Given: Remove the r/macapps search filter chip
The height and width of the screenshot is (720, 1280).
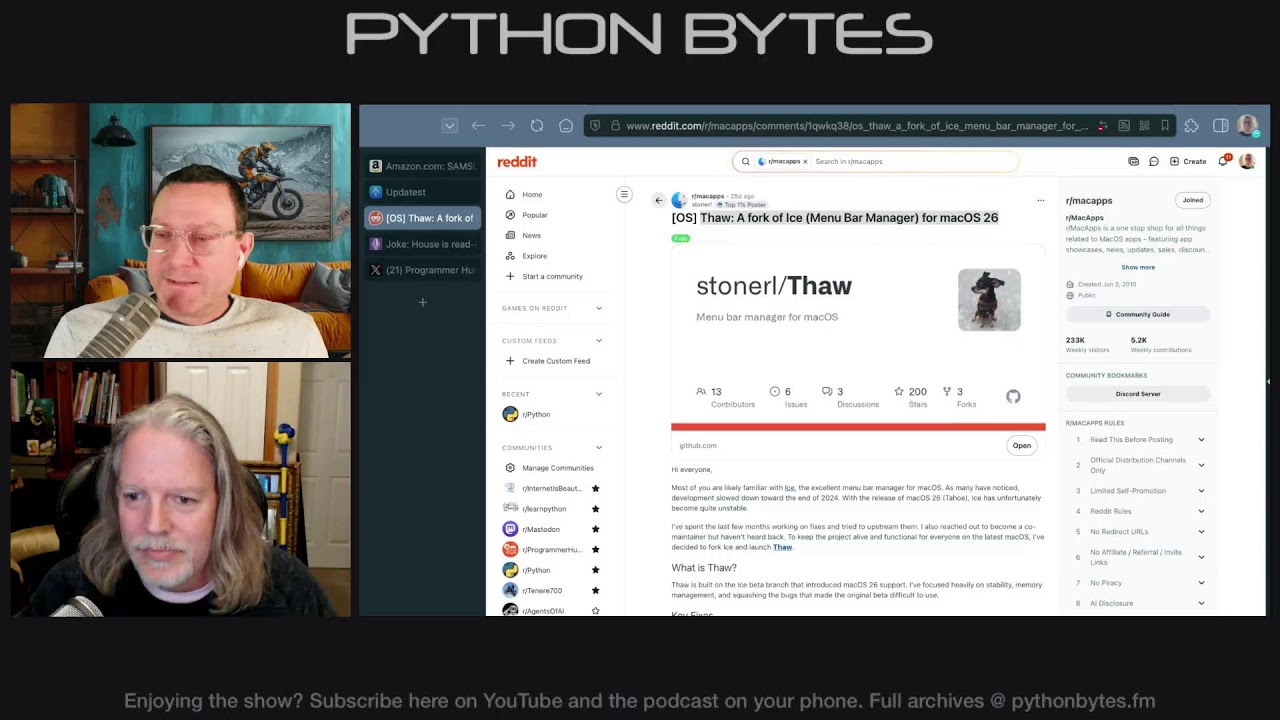Looking at the screenshot, I should (x=805, y=161).
